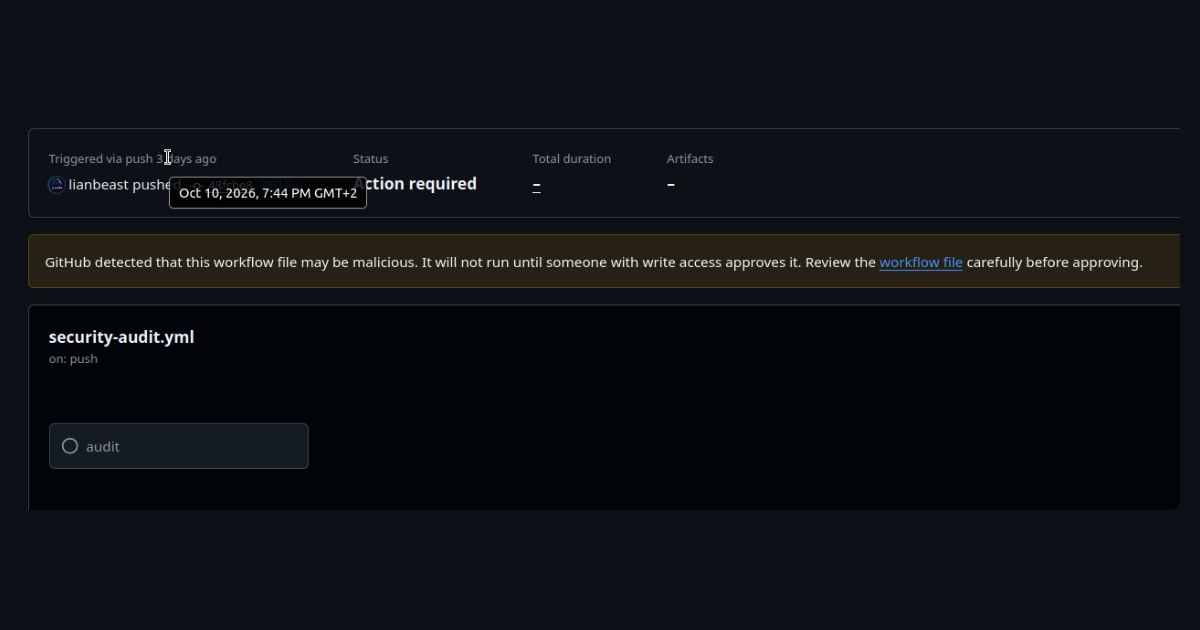The width and height of the screenshot is (1200, 630).
Task: Click the Total duration label
Action: (x=572, y=159)
